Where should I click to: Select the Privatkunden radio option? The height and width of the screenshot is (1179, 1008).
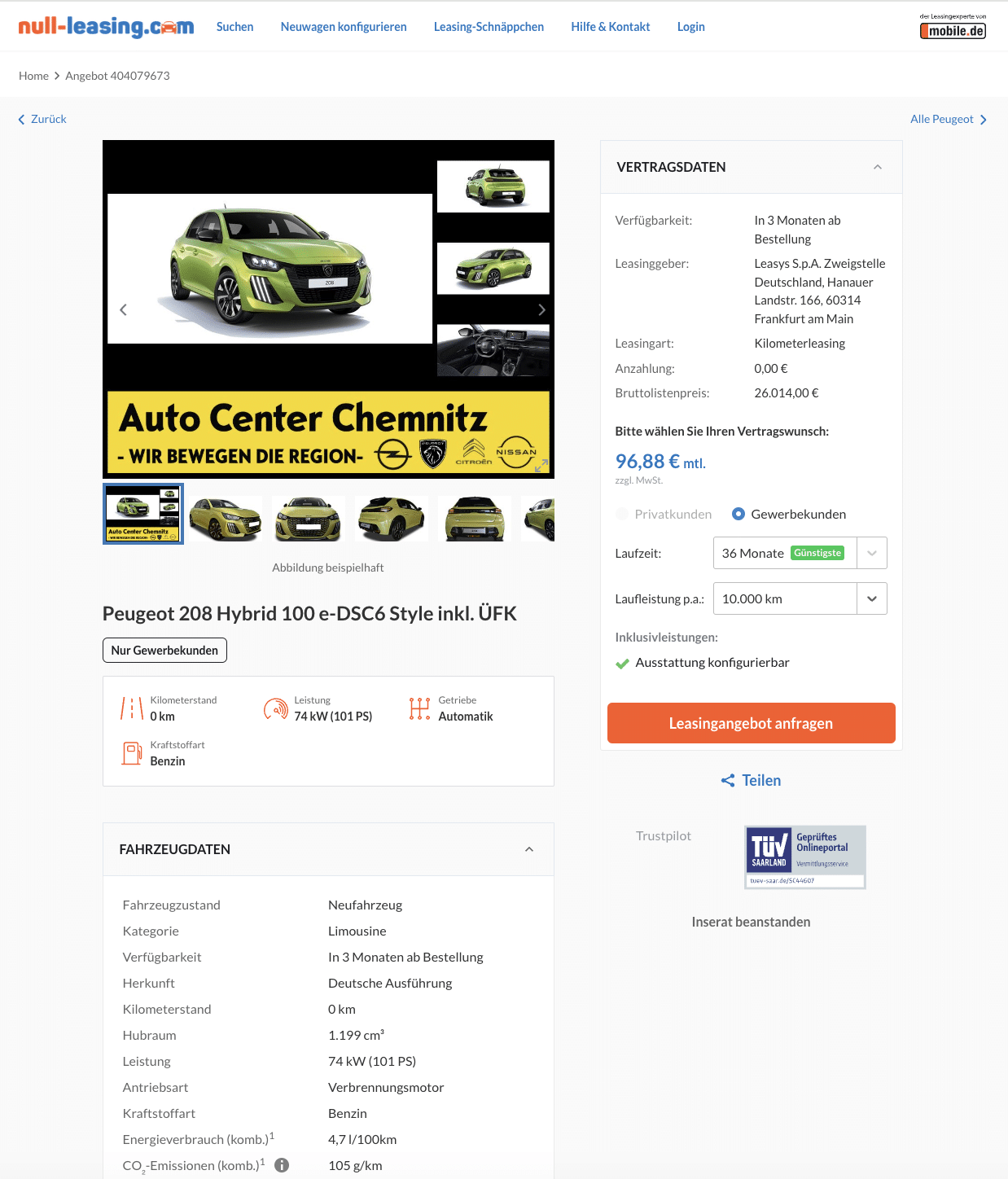pyautogui.click(x=623, y=514)
